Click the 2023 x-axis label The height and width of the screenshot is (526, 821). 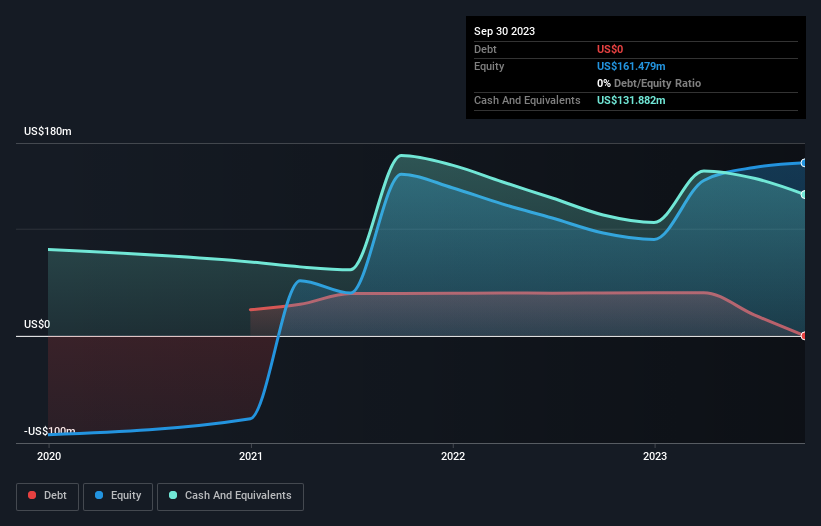click(x=655, y=456)
